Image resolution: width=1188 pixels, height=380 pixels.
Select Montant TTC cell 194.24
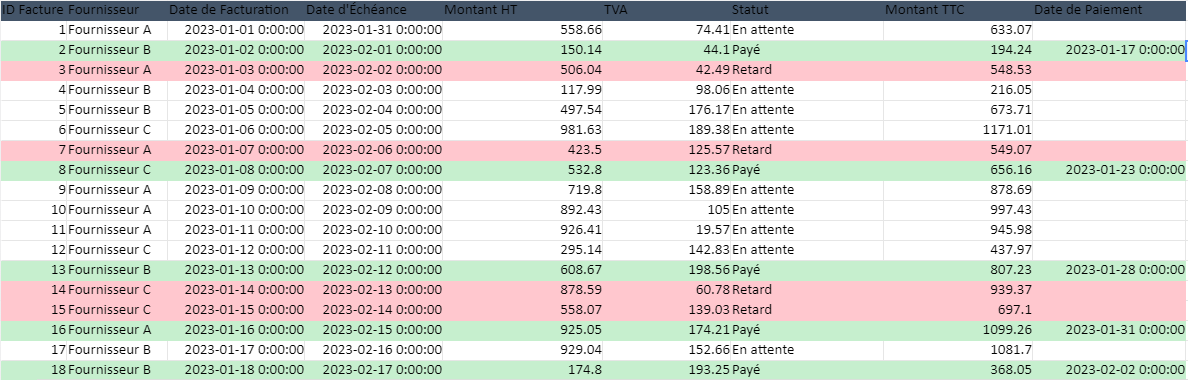pos(958,50)
